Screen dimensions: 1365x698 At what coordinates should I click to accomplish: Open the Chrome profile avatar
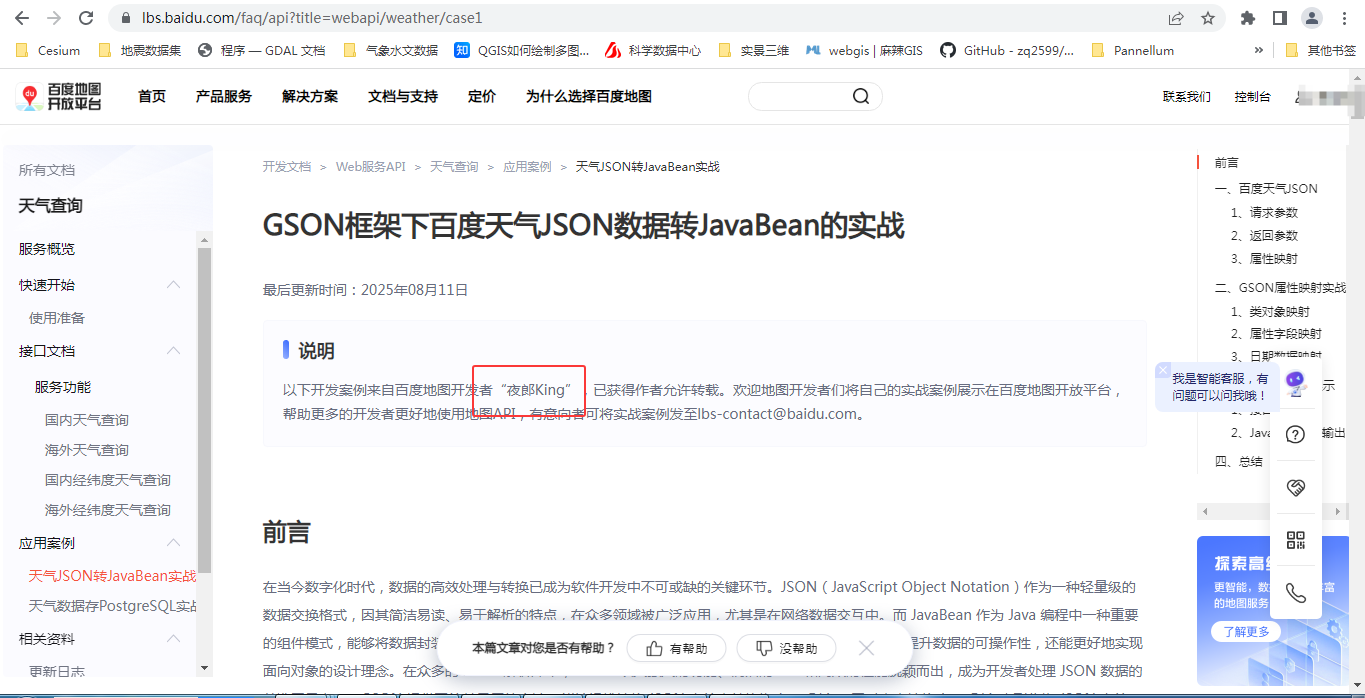(x=1311, y=18)
